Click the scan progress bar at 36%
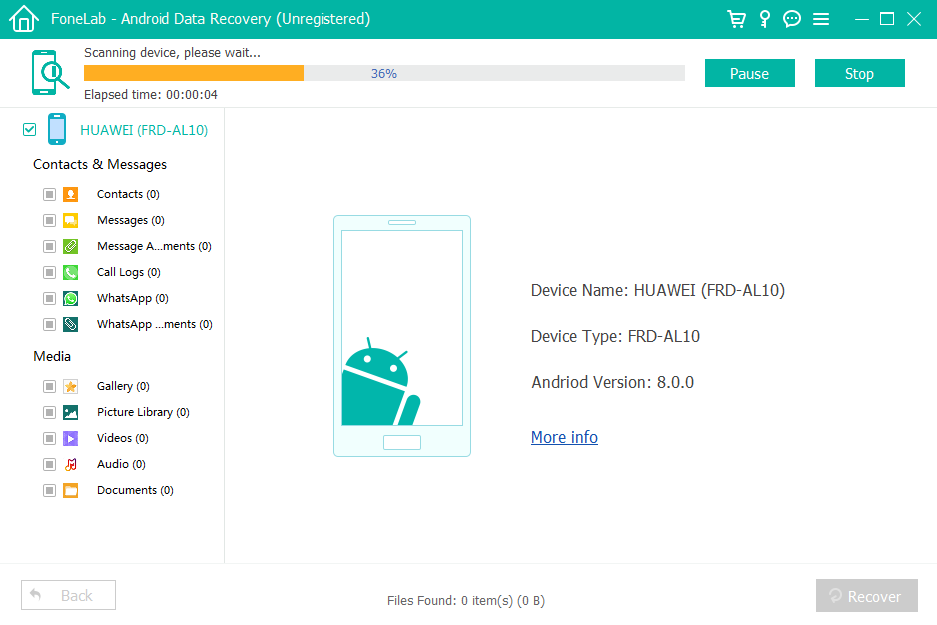Screen dimensions: 937x625 coord(384,73)
